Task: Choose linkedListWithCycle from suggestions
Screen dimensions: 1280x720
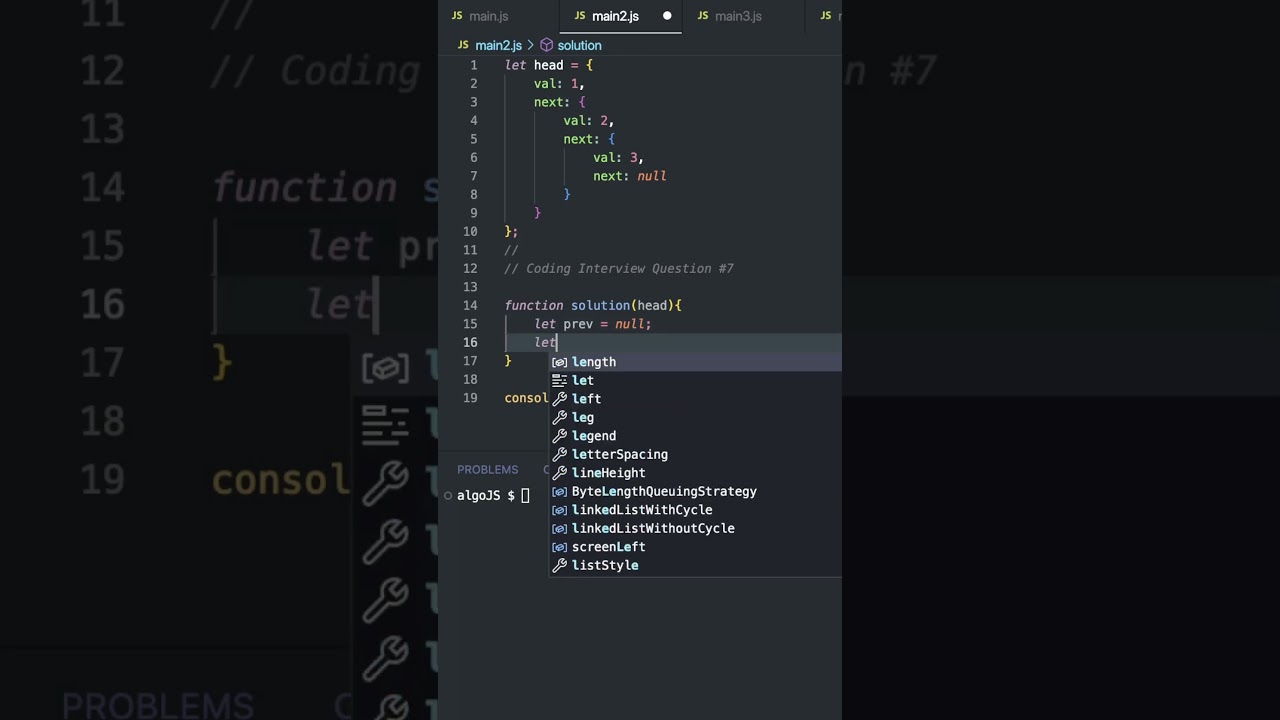Action: point(695,510)
